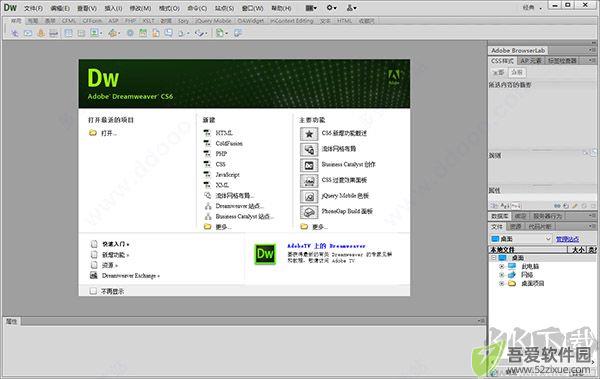Image resolution: width=600 pixels, height=379 pixels.
Task: Switch to the 布局 insert tab
Action: (x=33, y=21)
